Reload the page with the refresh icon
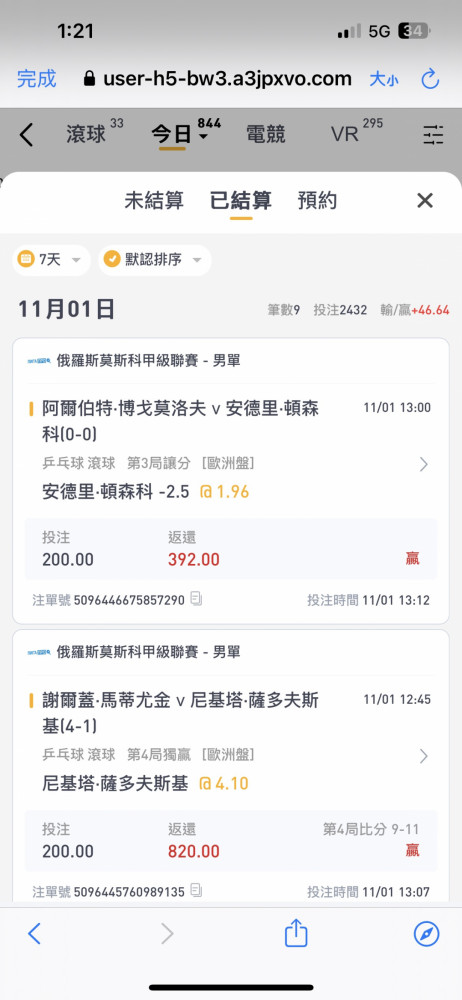The image size is (462, 1000). point(430,79)
